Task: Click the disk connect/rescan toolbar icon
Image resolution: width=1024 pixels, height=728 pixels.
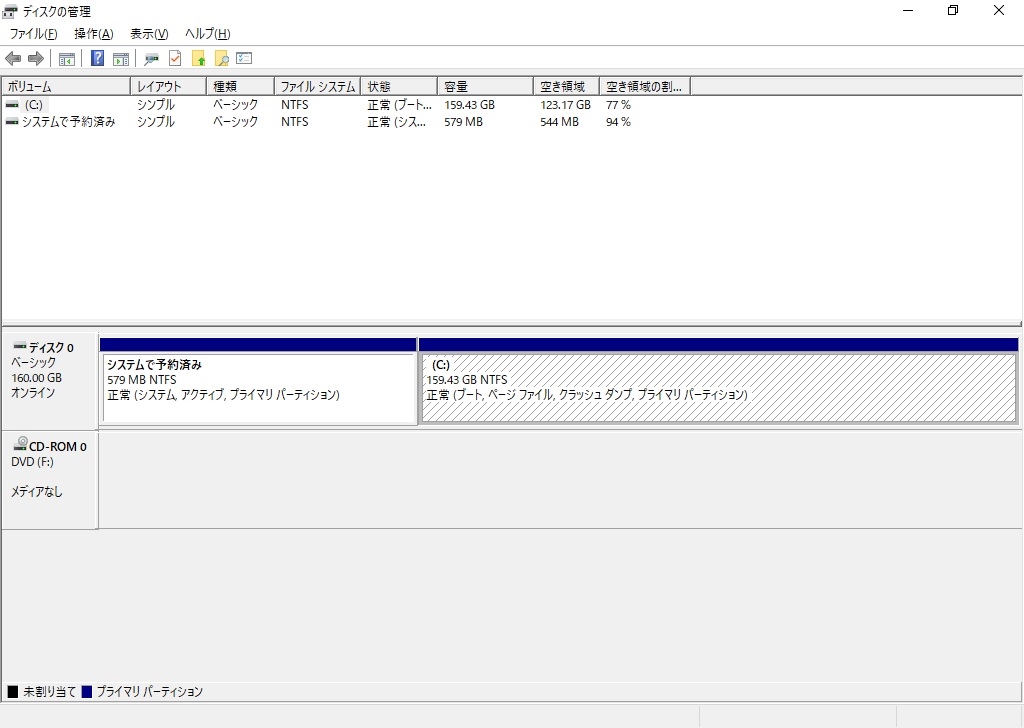Action: [152, 59]
